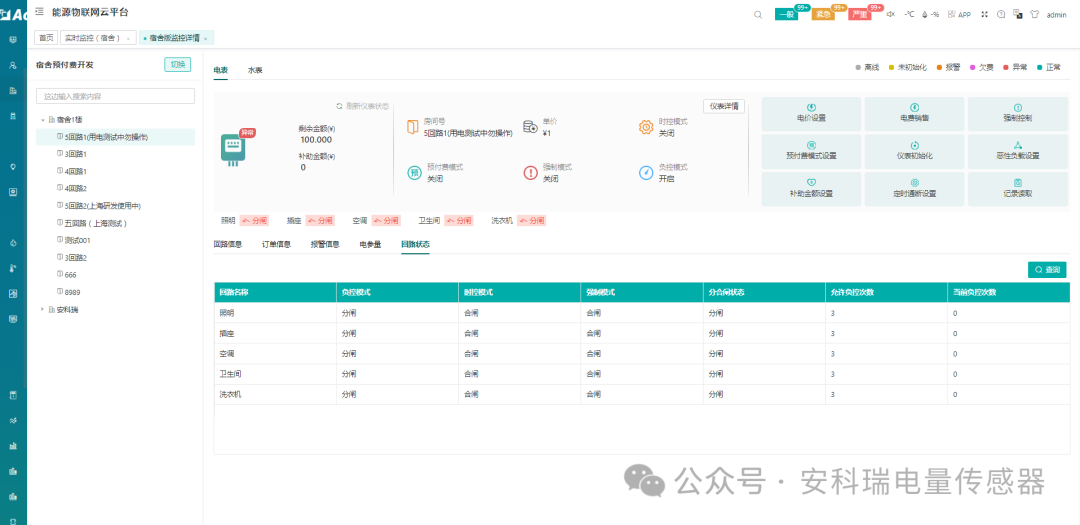Switch to the 电表 tab
Image resolution: width=1080 pixels, height=525 pixels.
click(220, 70)
